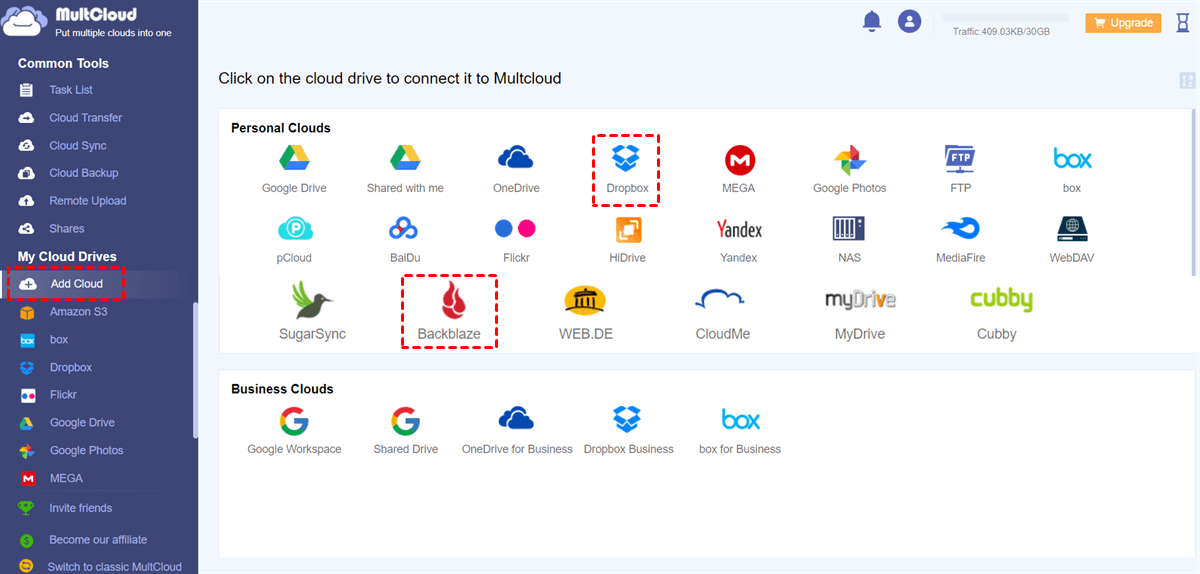Open Become our affiliate link
This screenshot has width=1200, height=574.
[98, 540]
